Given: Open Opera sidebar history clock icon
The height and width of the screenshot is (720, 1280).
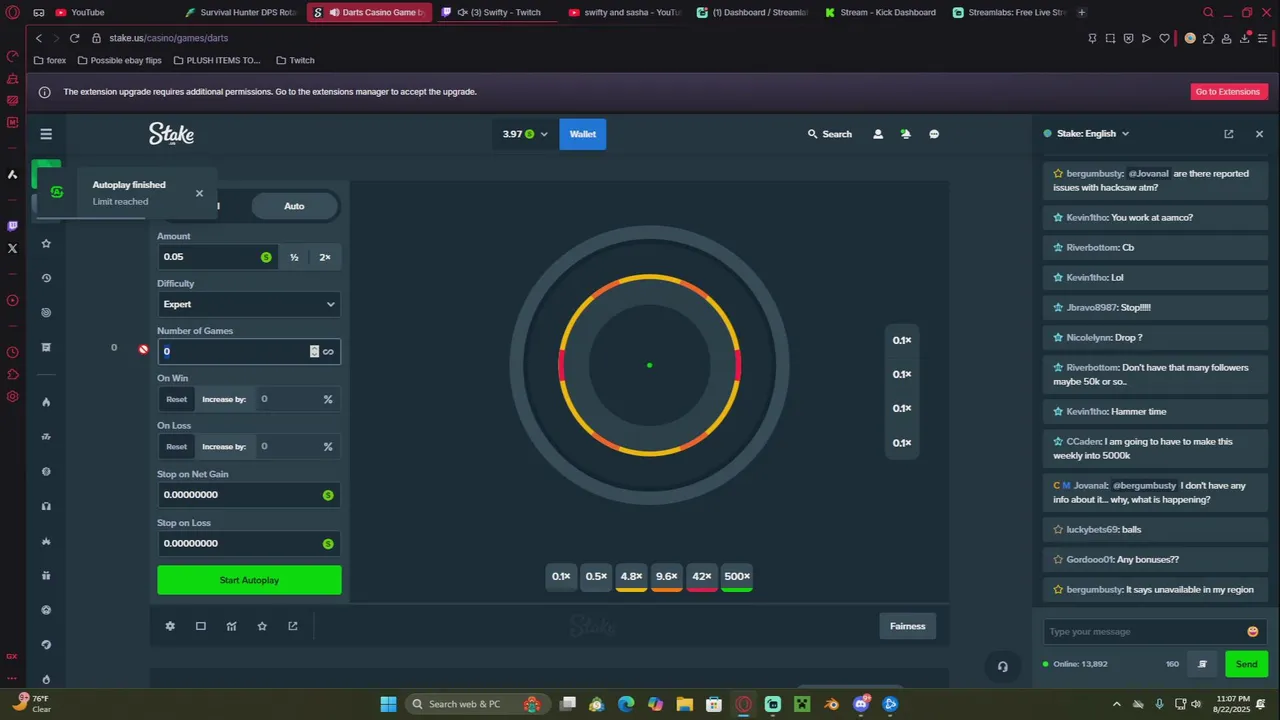Looking at the screenshot, I should [x=12, y=352].
